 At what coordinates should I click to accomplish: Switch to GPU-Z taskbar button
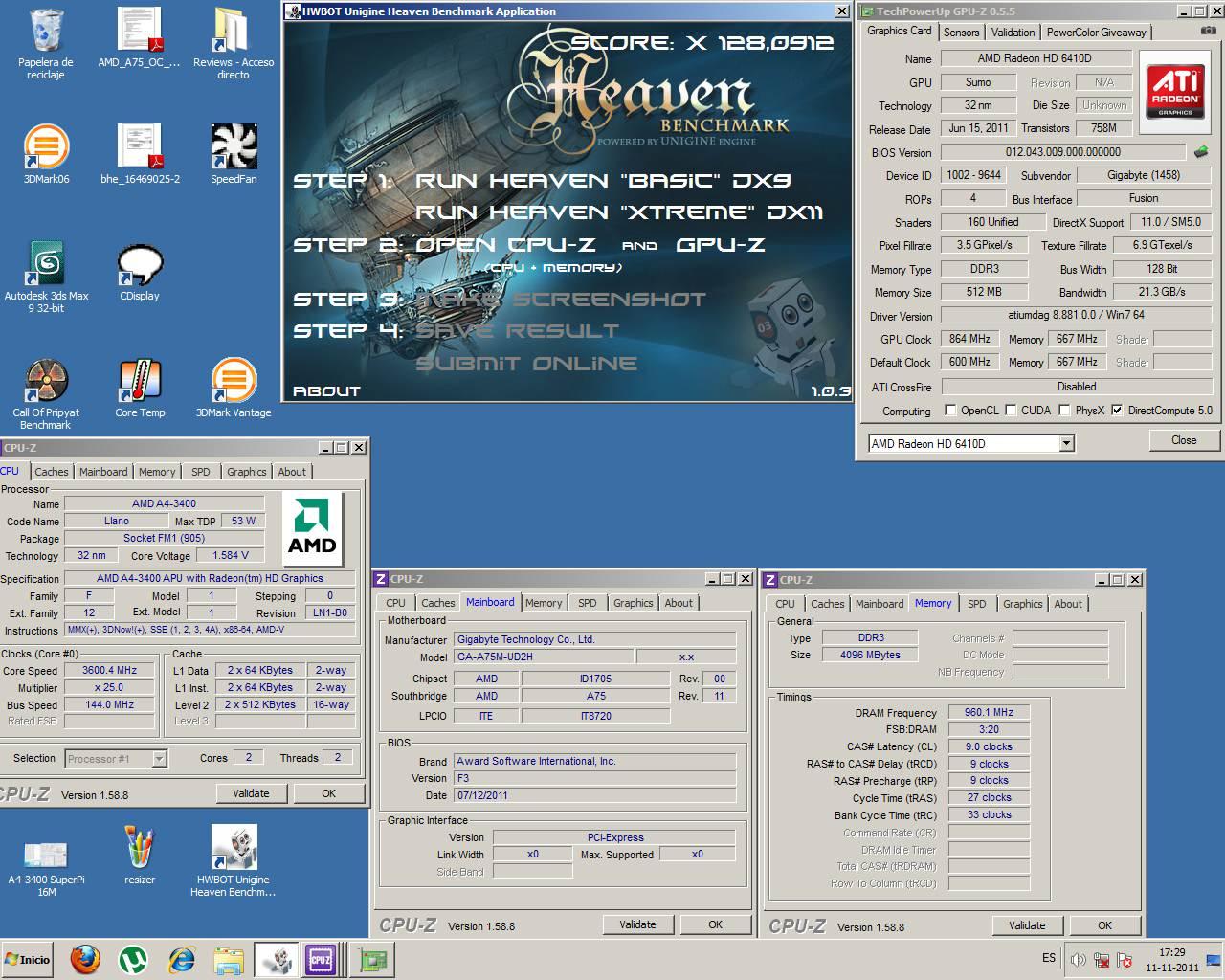(371, 959)
